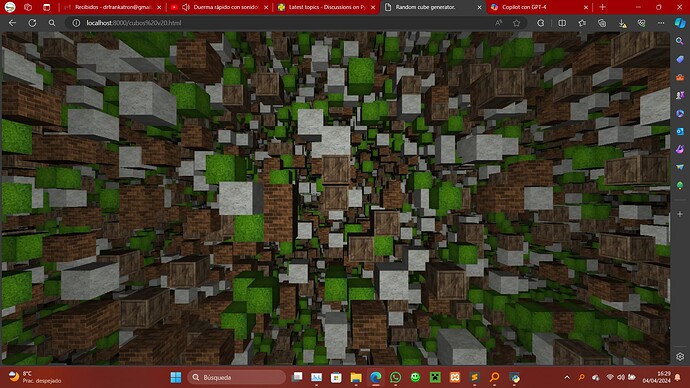Go back to the previous page
Viewport: 690px width, 388px height.
[12, 23]
